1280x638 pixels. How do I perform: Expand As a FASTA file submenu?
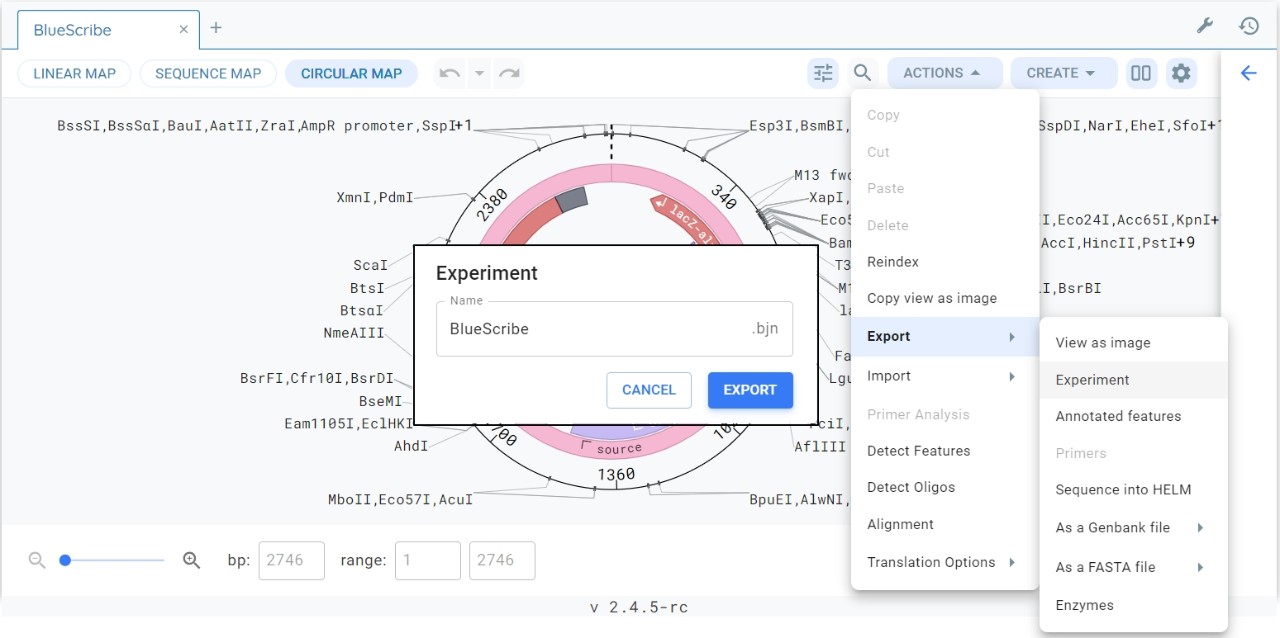(1133, 567)
